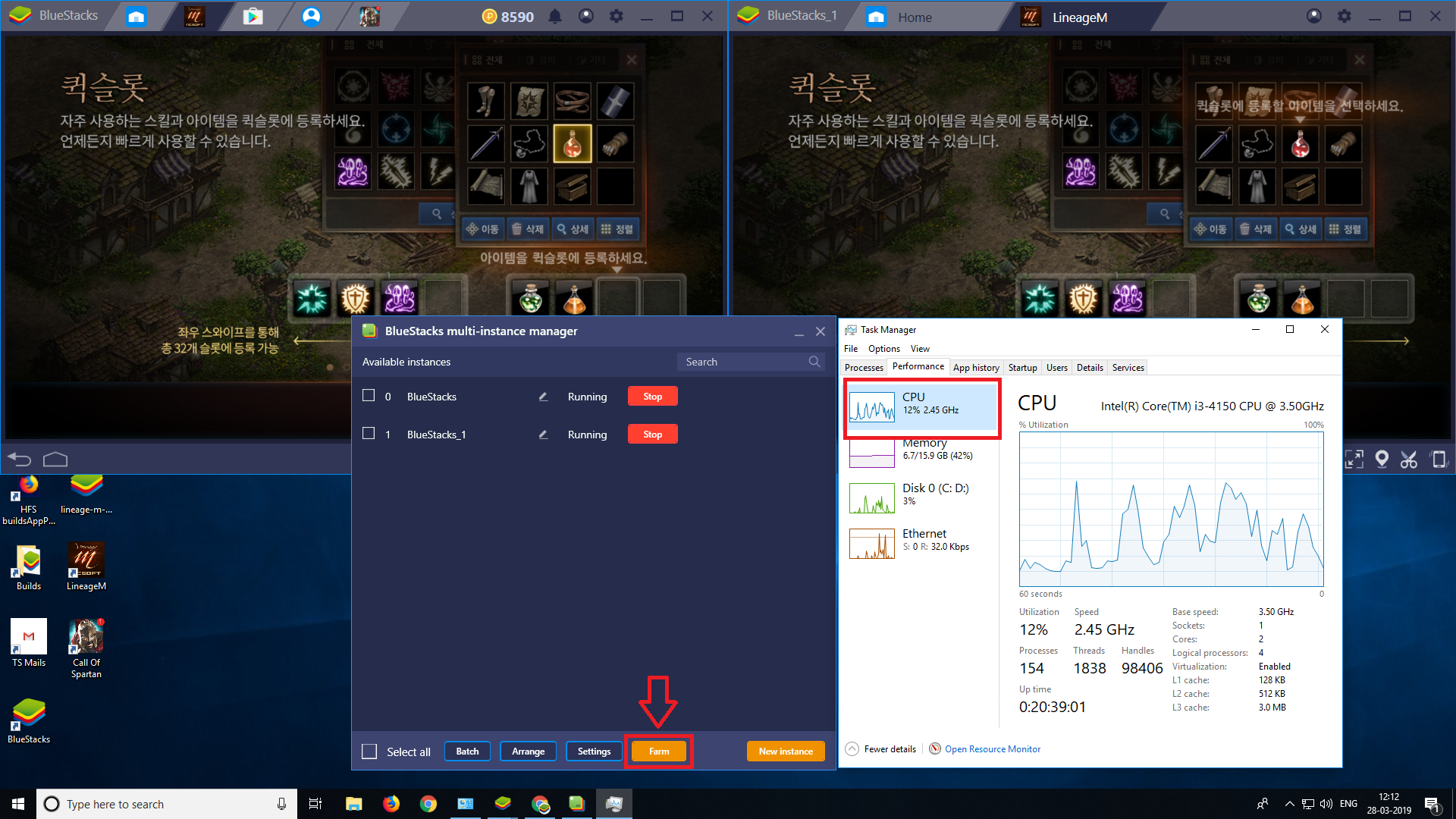The width and height of the screenshot is (1456, 819).
Task: Open Firefox from the taskbar
Action: click(x=391, y=804)
